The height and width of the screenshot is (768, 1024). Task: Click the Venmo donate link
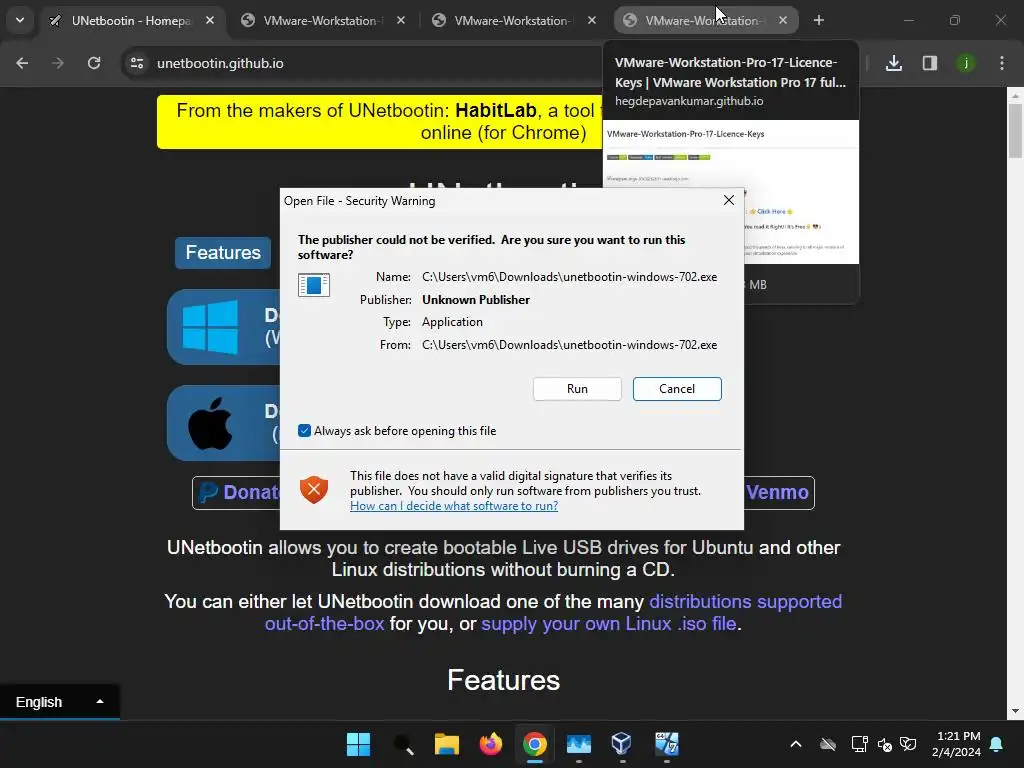point(778,492)
